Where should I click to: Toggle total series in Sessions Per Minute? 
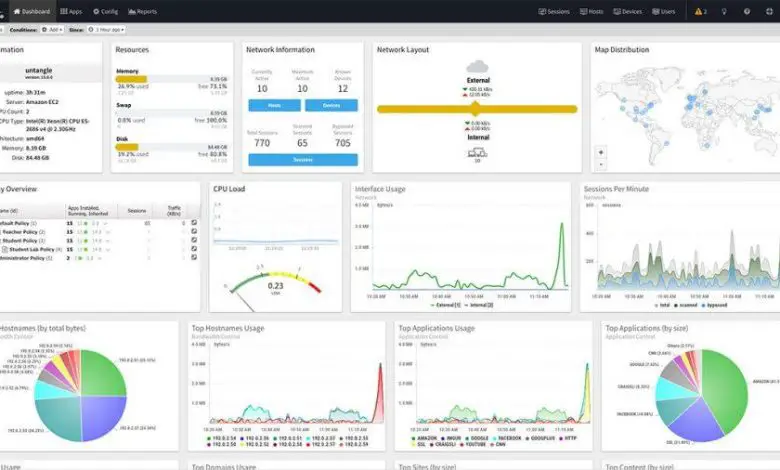(x=663, y=305)
